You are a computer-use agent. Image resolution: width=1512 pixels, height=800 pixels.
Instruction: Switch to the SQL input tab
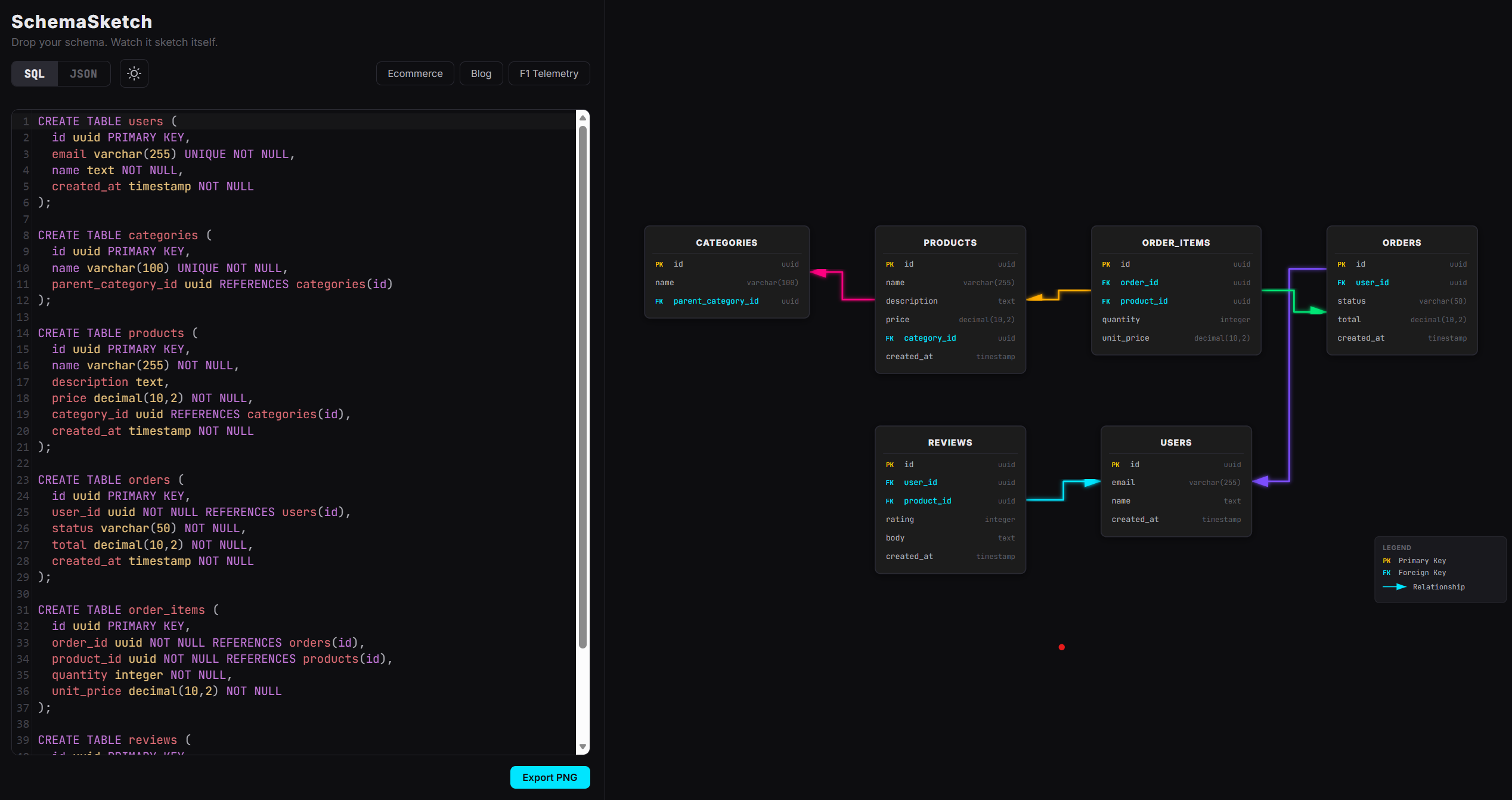pyautogui.click(x=35, y=74)
